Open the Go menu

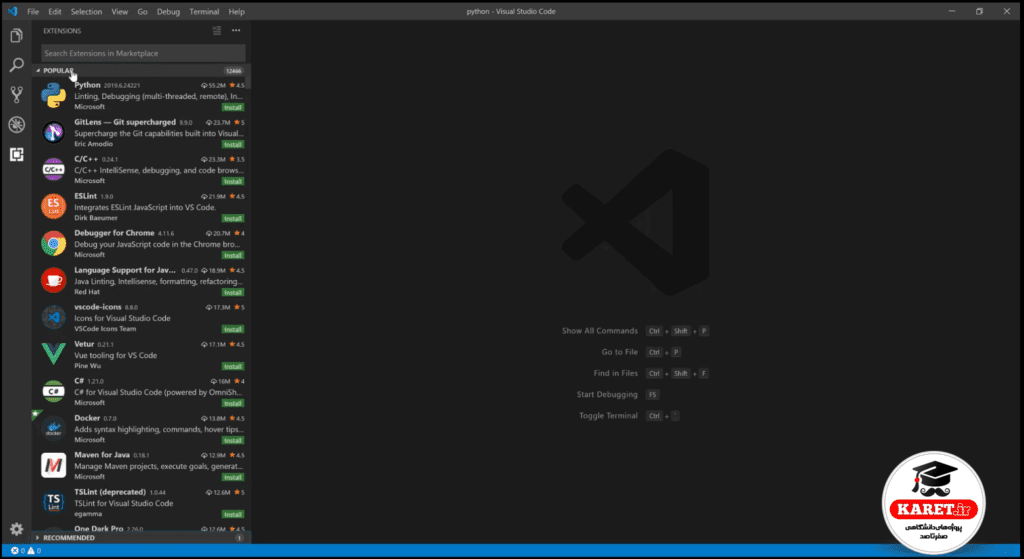(x=142, y=12)
